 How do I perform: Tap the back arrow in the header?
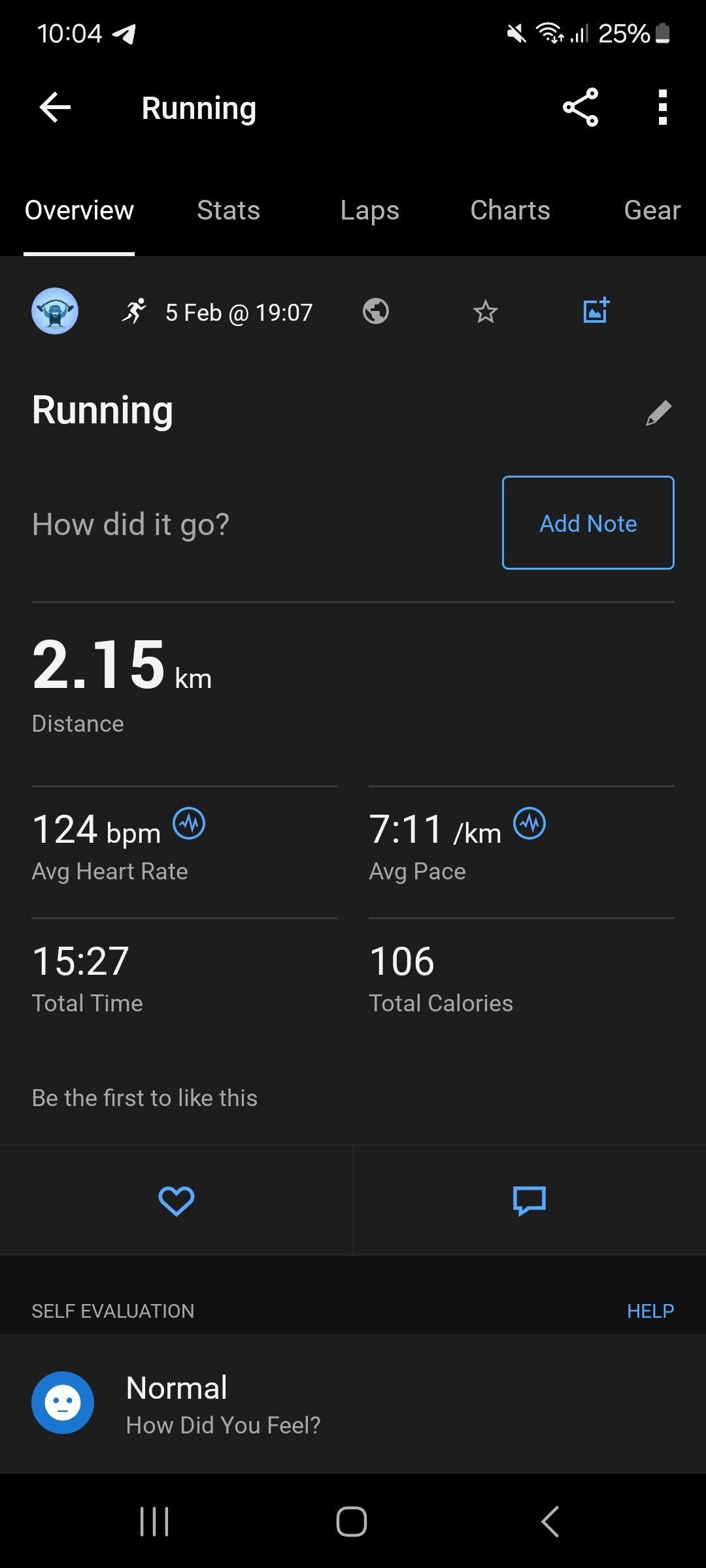coord(55,108)
